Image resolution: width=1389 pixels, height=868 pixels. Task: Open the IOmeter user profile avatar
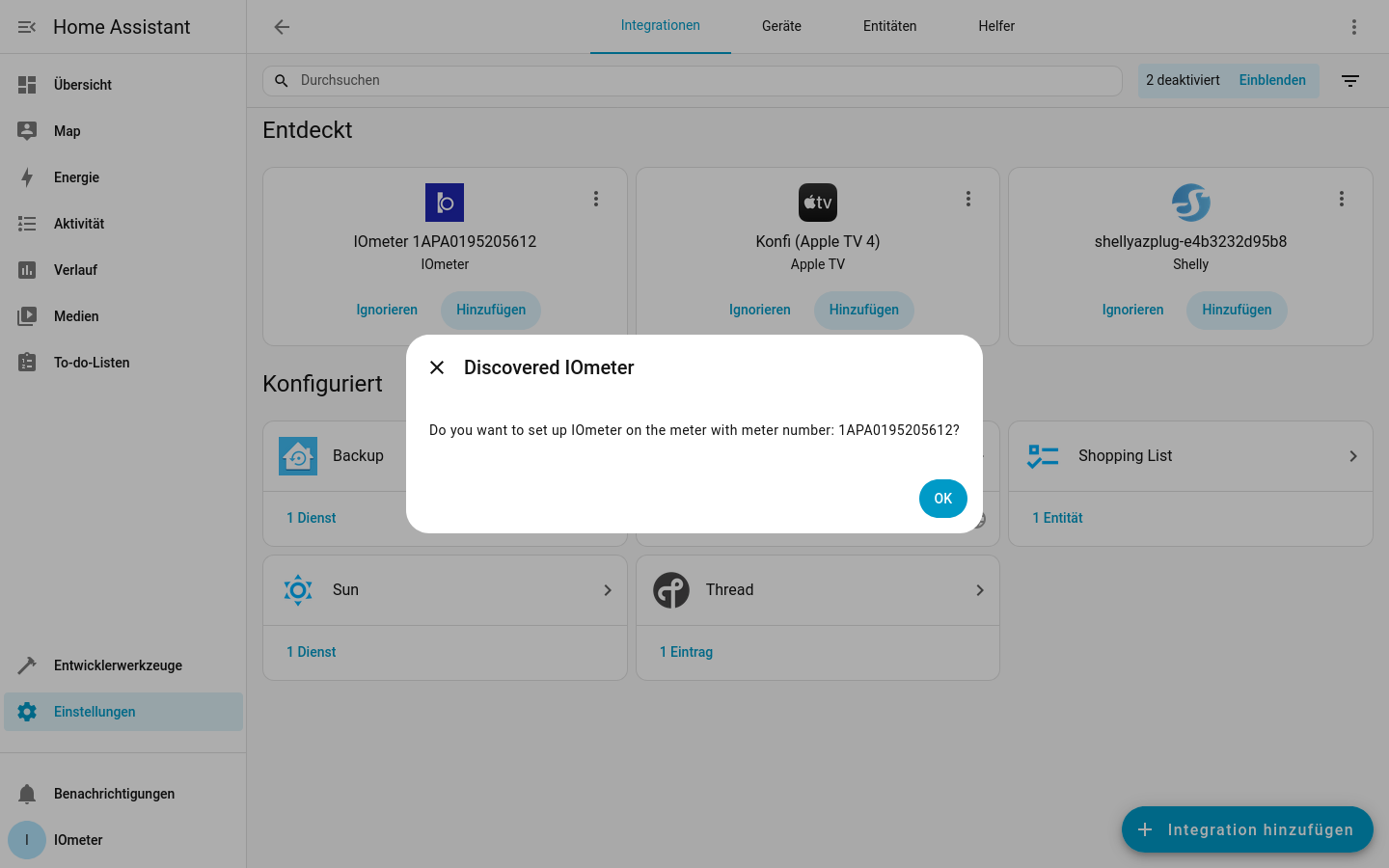click(x=27, y=840)
